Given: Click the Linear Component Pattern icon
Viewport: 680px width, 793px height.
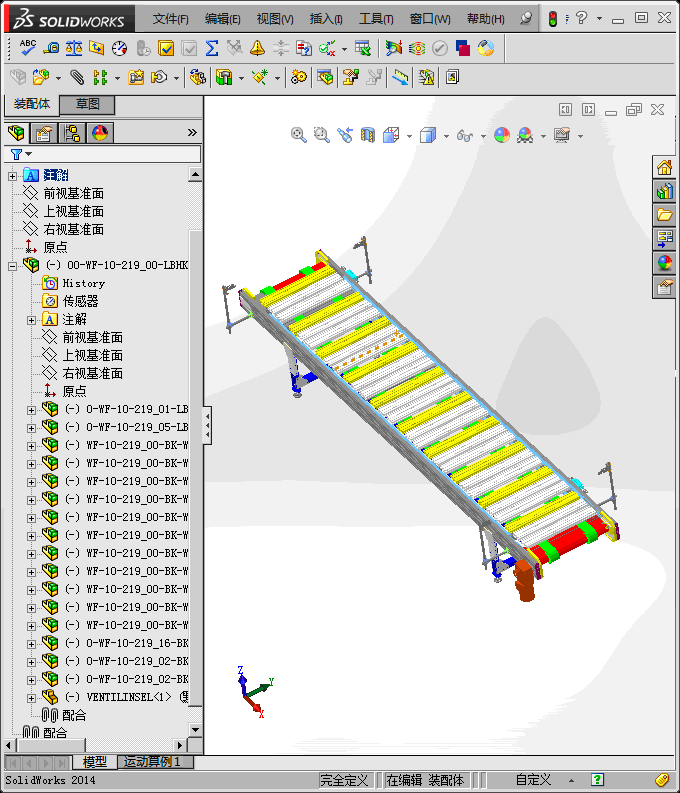Looking at the screenshot, I should [100, 77].
